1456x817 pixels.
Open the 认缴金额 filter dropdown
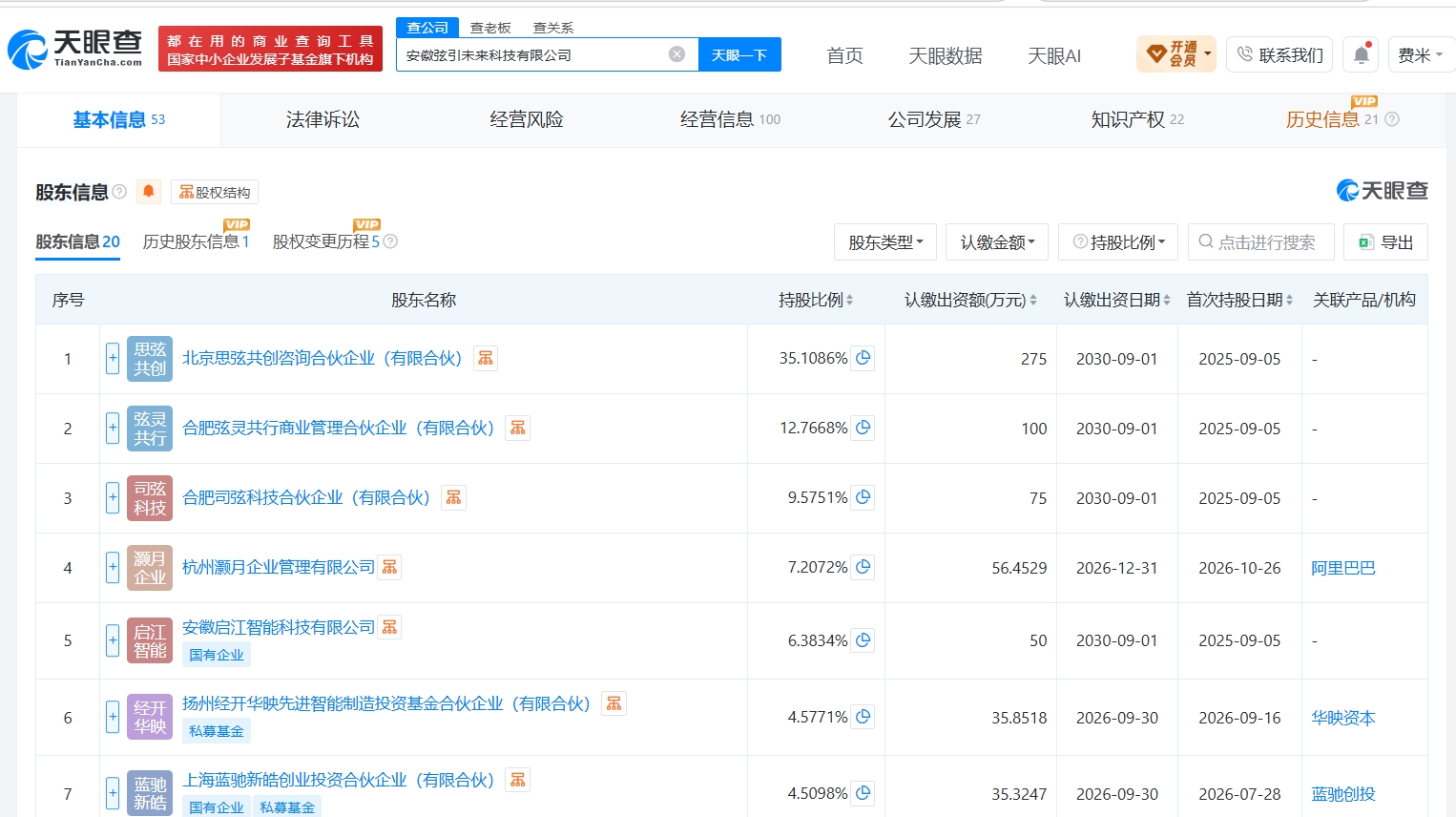coord(997,242)
